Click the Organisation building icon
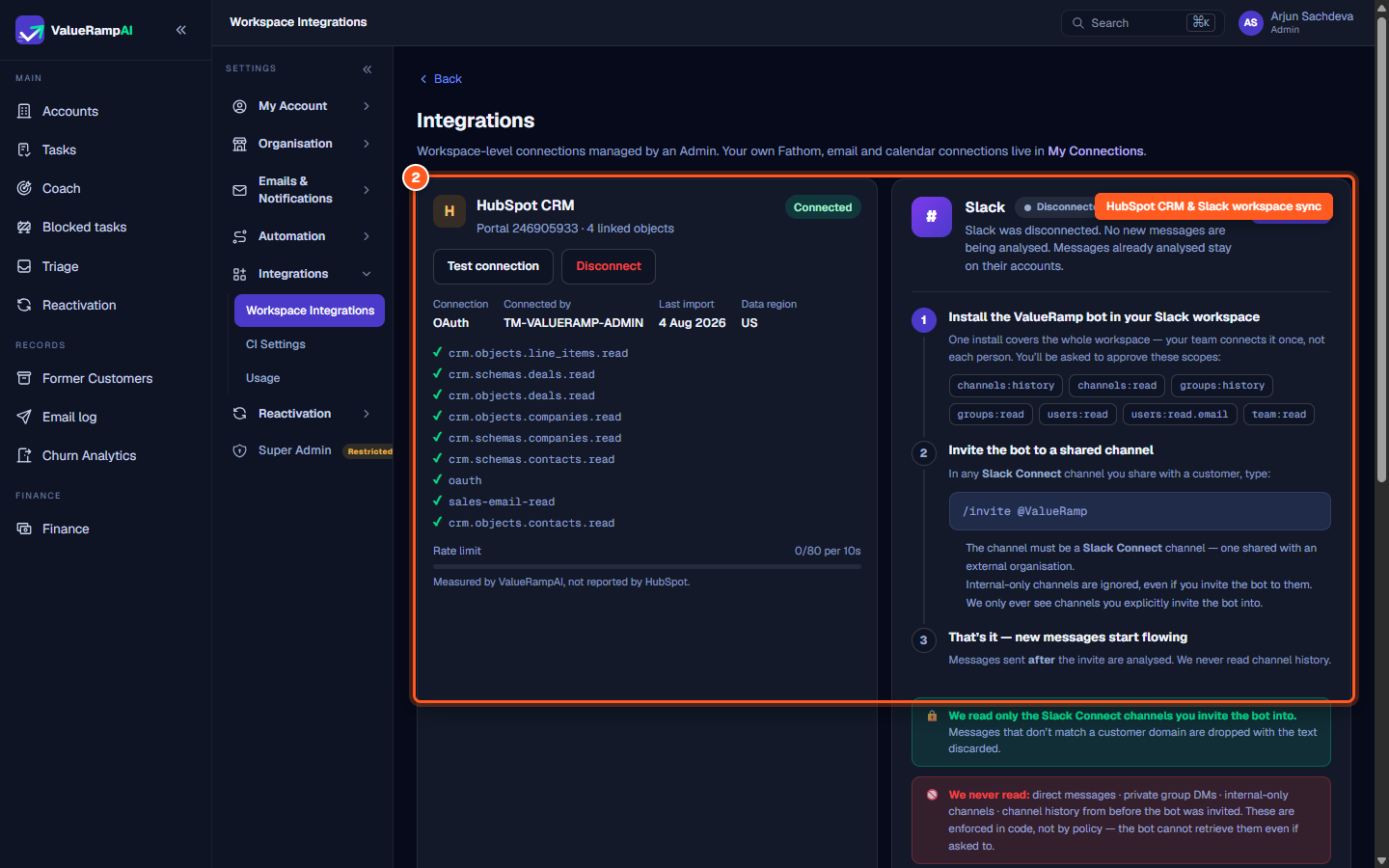This screenshot has height=868, width=1389. tap(239, 144)
